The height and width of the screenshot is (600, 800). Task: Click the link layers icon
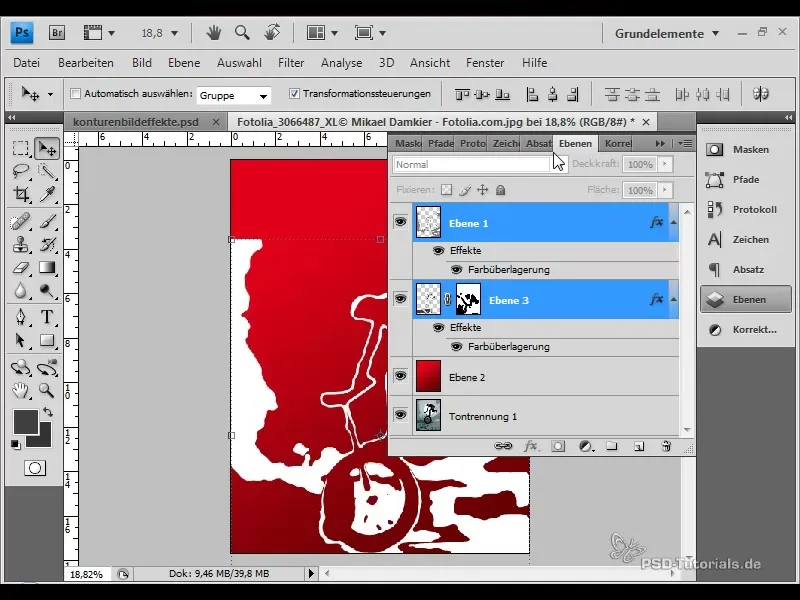tap(503, 446)
